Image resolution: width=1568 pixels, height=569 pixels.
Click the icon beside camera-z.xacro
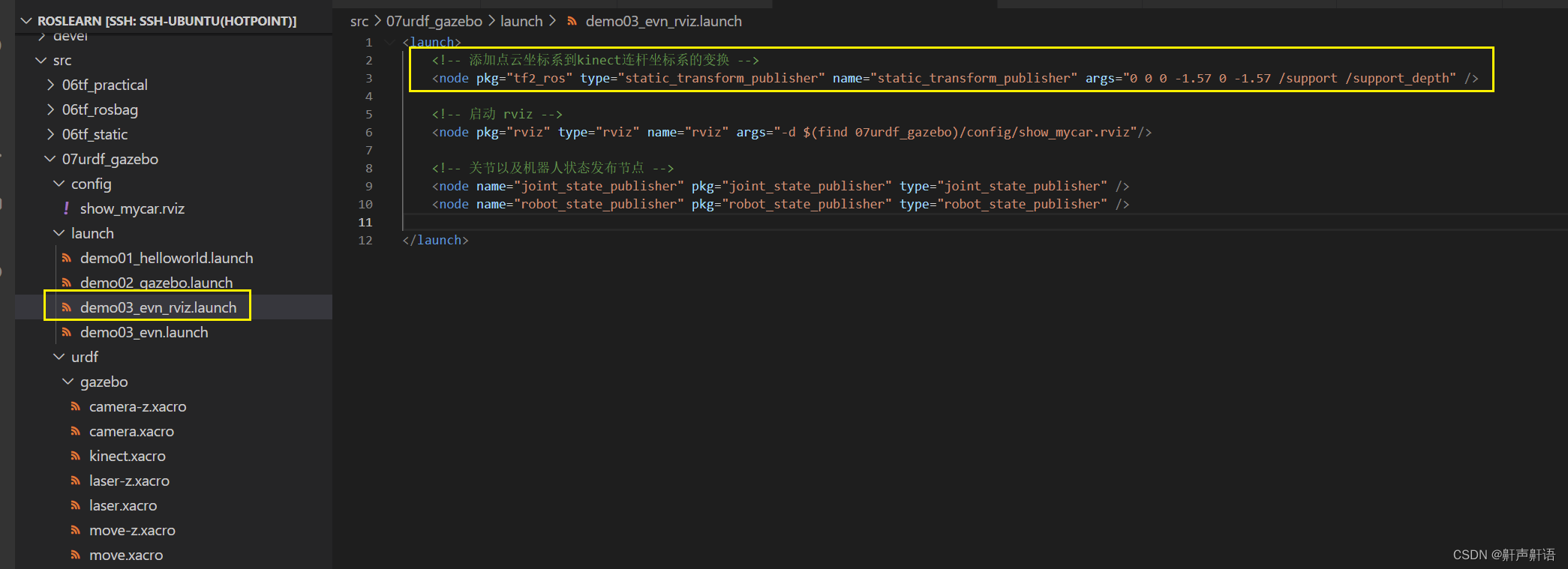[76, 406]
